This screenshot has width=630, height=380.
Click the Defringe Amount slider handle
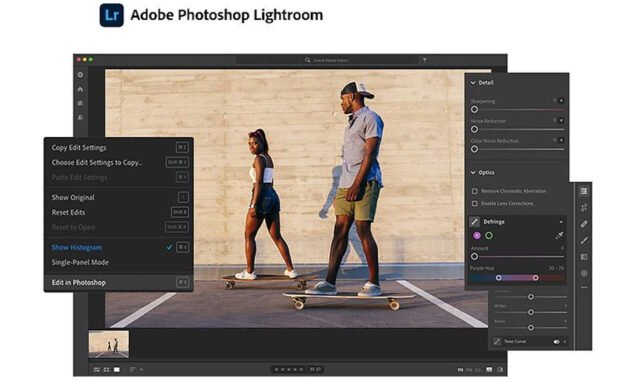coord(475,257)
